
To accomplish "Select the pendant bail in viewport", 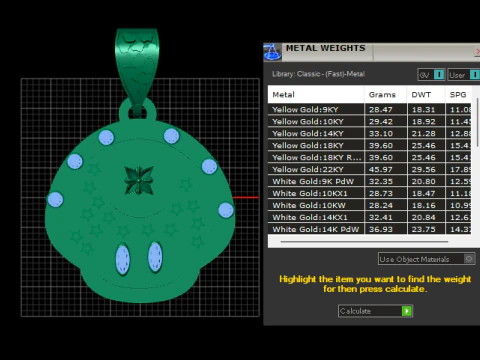I will coord(137,68).
